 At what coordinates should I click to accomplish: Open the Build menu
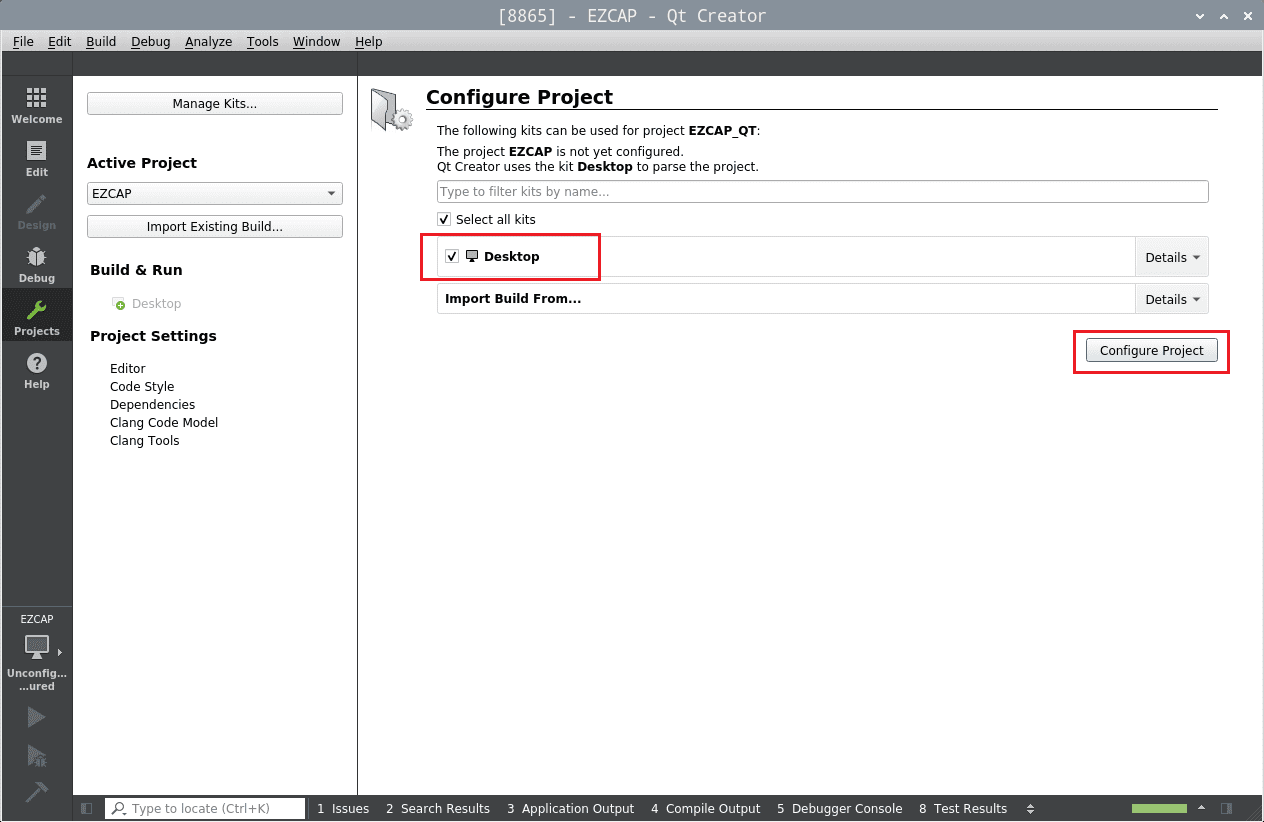[101, 41]
